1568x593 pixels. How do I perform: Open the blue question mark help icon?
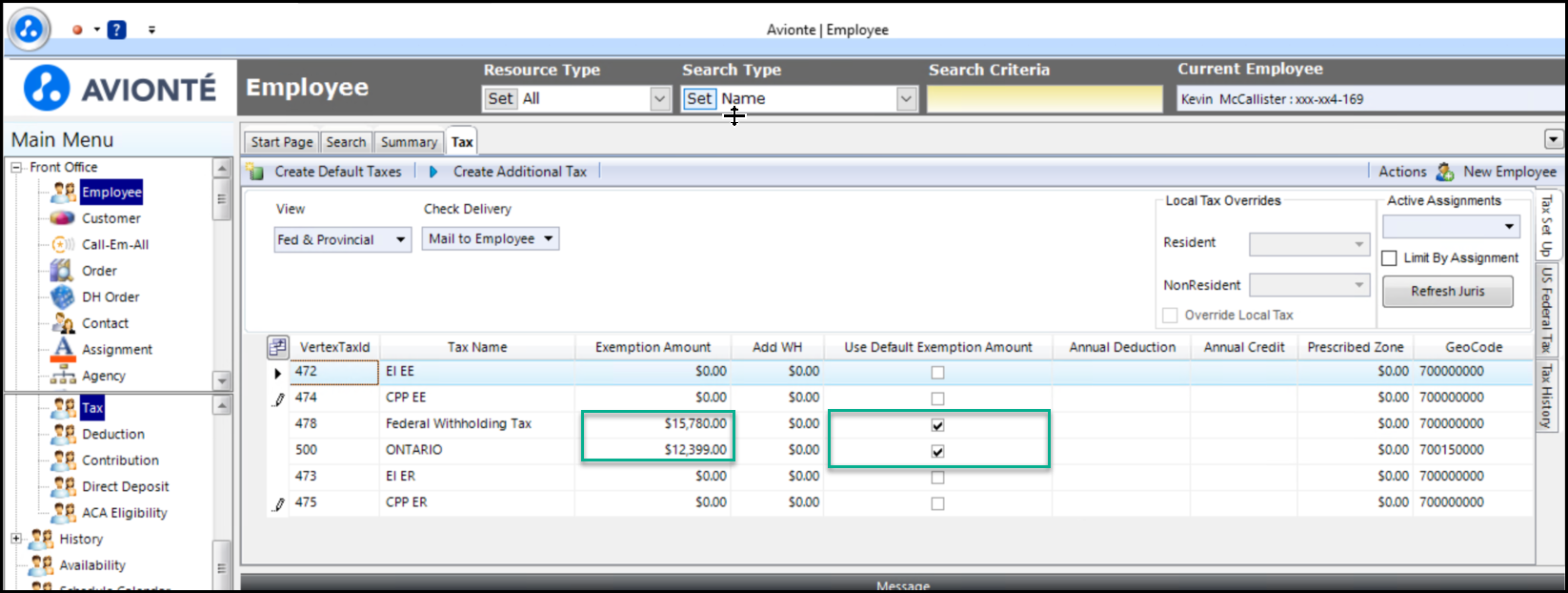tap(116, 30)
